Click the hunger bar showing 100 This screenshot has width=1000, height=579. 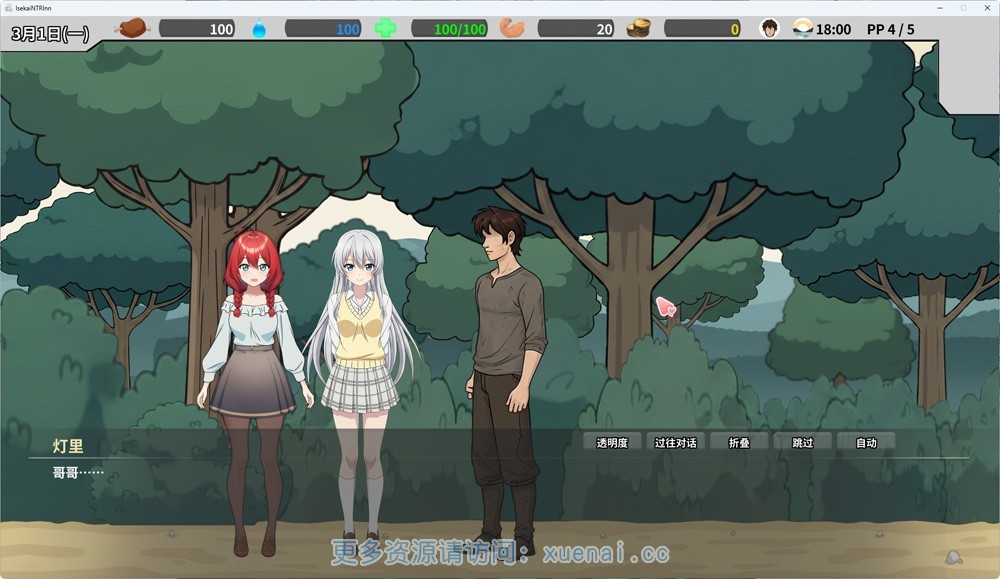(x=197, y=29)
